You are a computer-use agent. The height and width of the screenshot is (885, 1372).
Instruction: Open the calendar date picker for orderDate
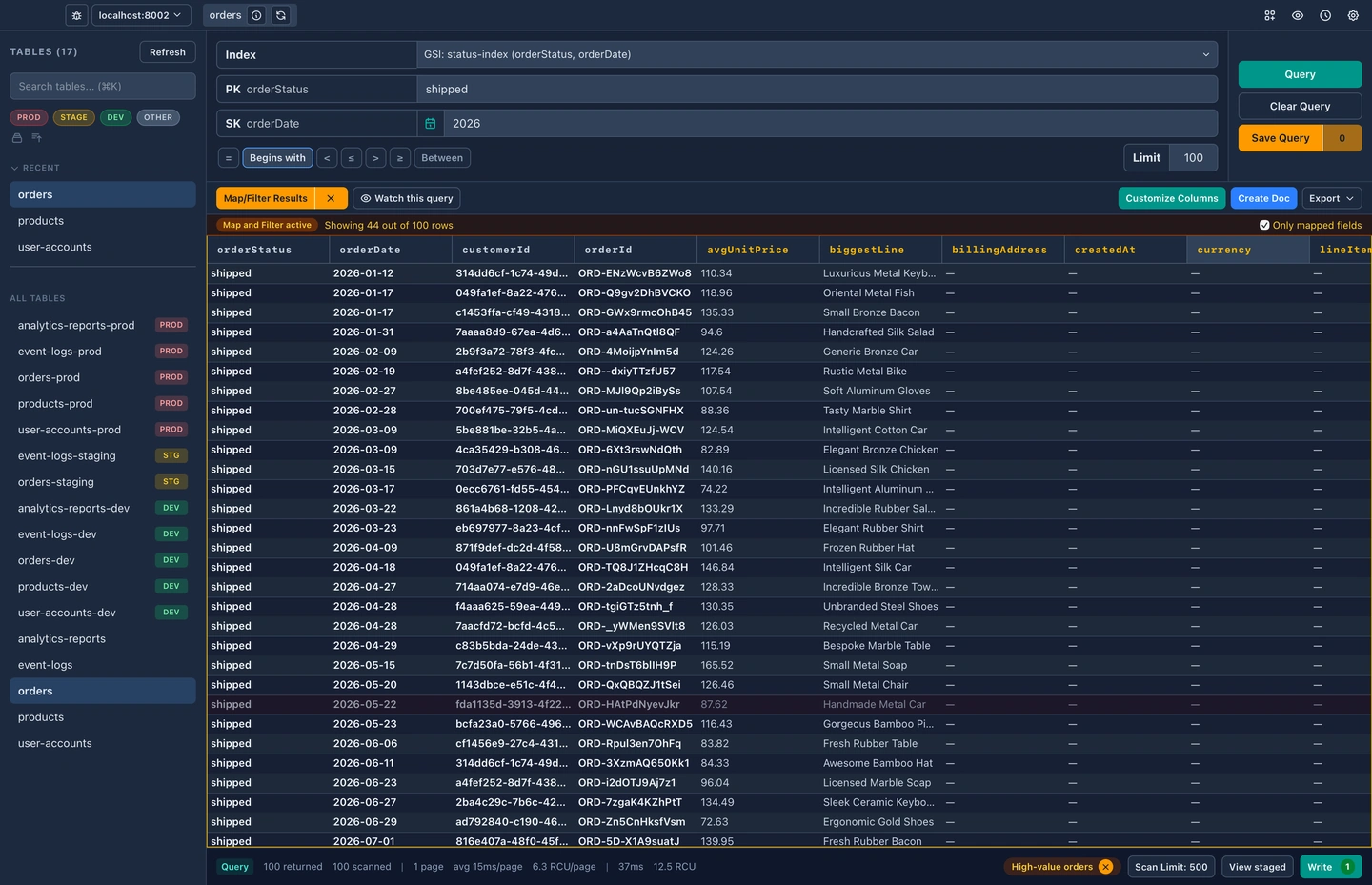tap(431, 123)
